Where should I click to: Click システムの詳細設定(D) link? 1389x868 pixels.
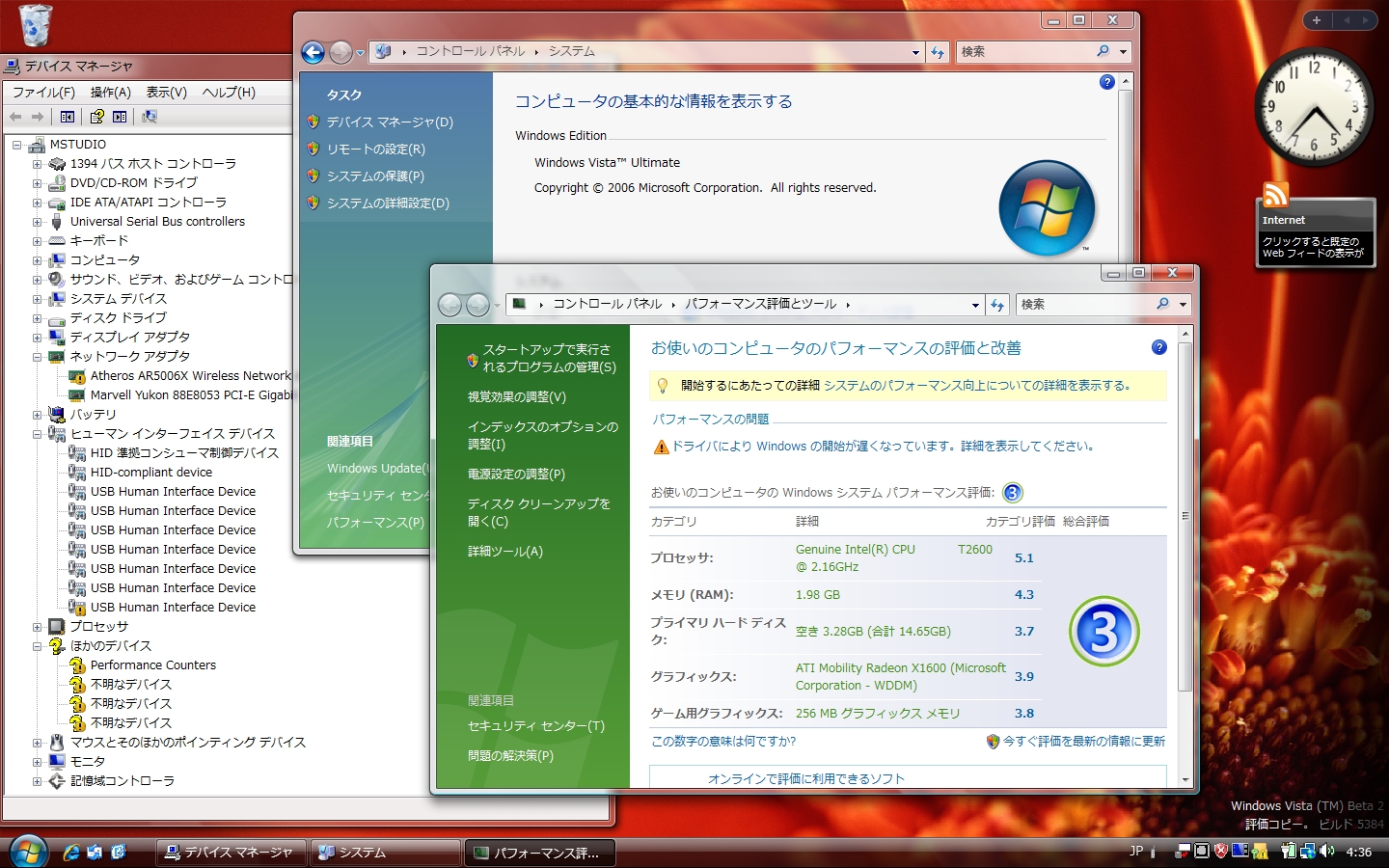coord(388,203)
